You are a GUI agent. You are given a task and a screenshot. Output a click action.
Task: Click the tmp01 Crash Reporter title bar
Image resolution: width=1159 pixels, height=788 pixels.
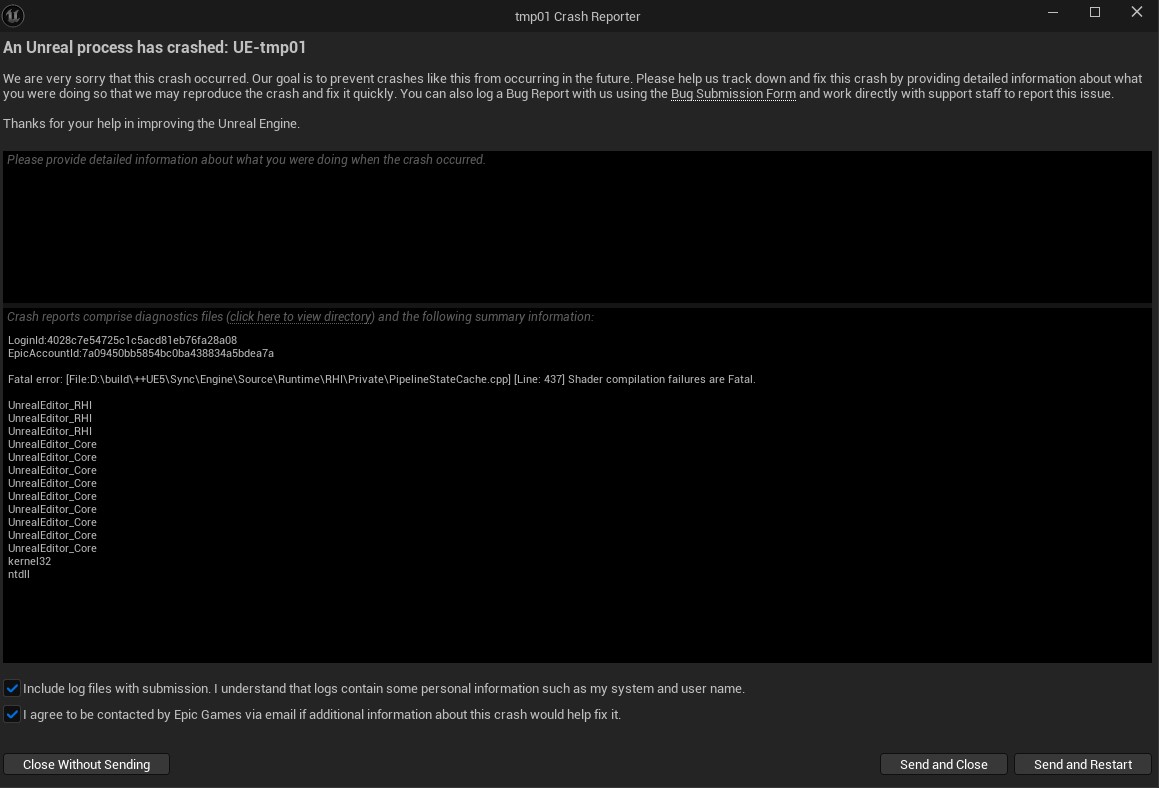tap(577, 16)
